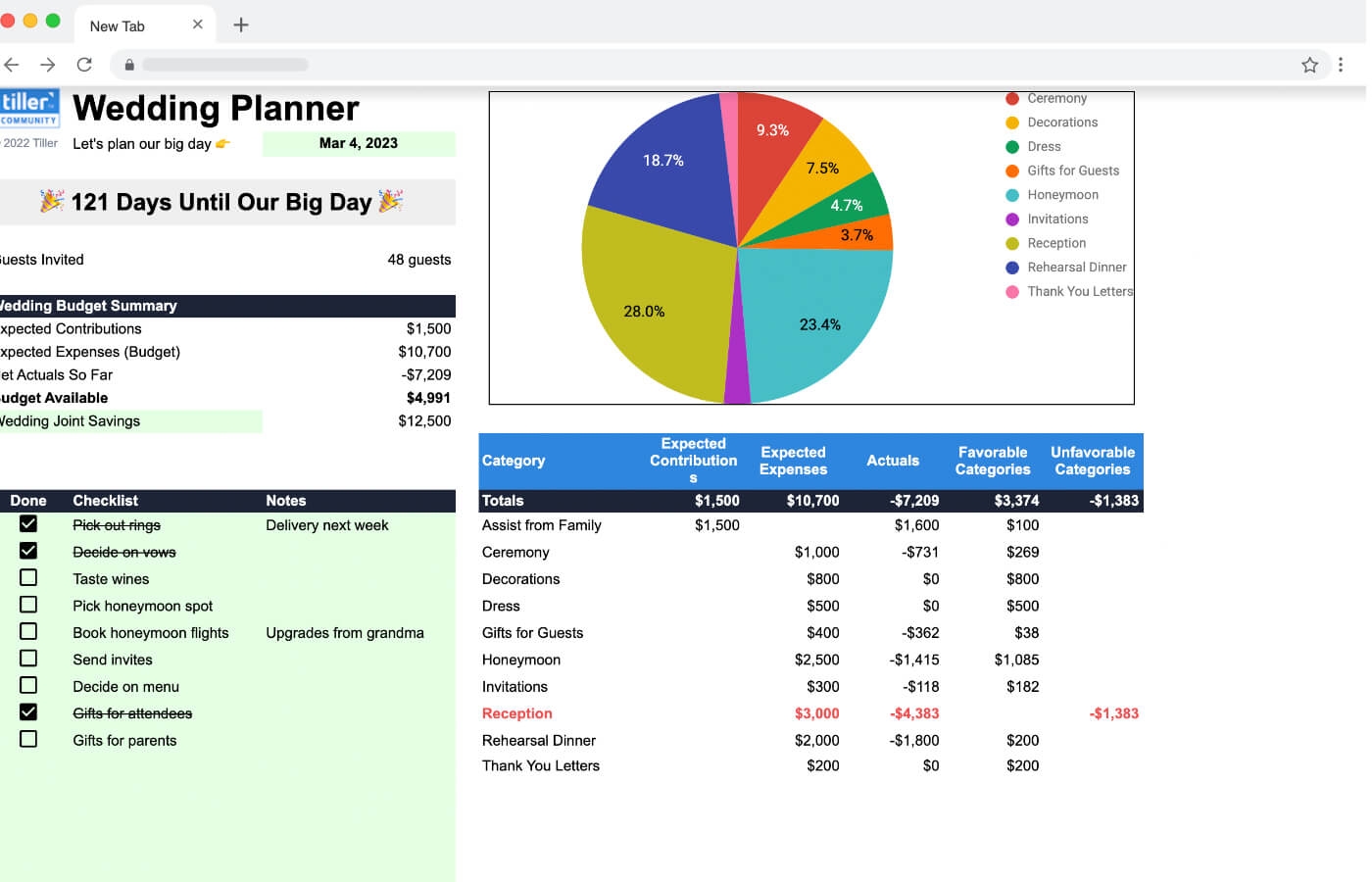The height and width of the screenshot is (882, 1372).
Task: Uncheck the 'Pick out rings' checklist item
Action: 28,523
